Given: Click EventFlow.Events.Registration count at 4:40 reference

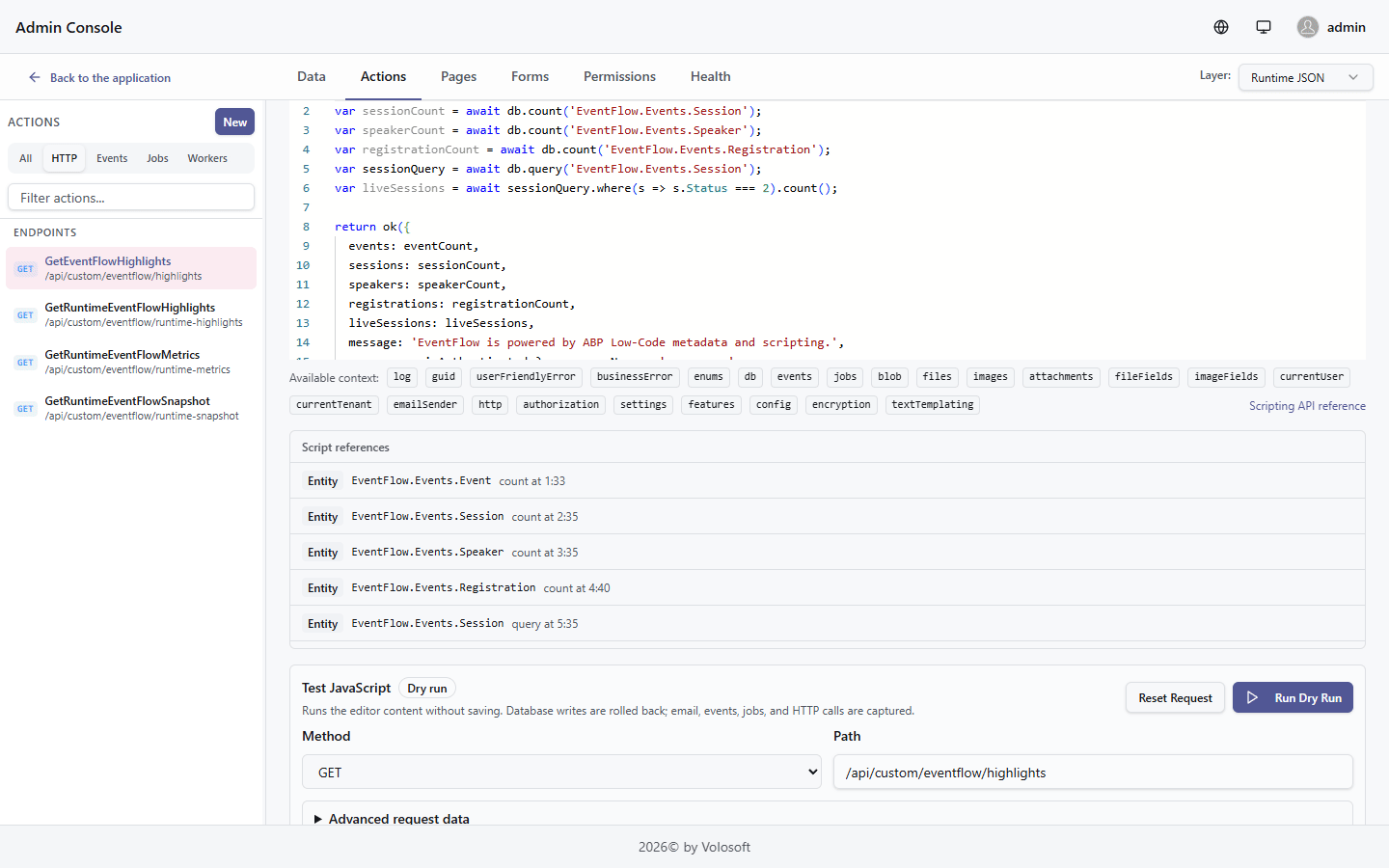Looking at the screenshot, I should click(x=827, y=587).
